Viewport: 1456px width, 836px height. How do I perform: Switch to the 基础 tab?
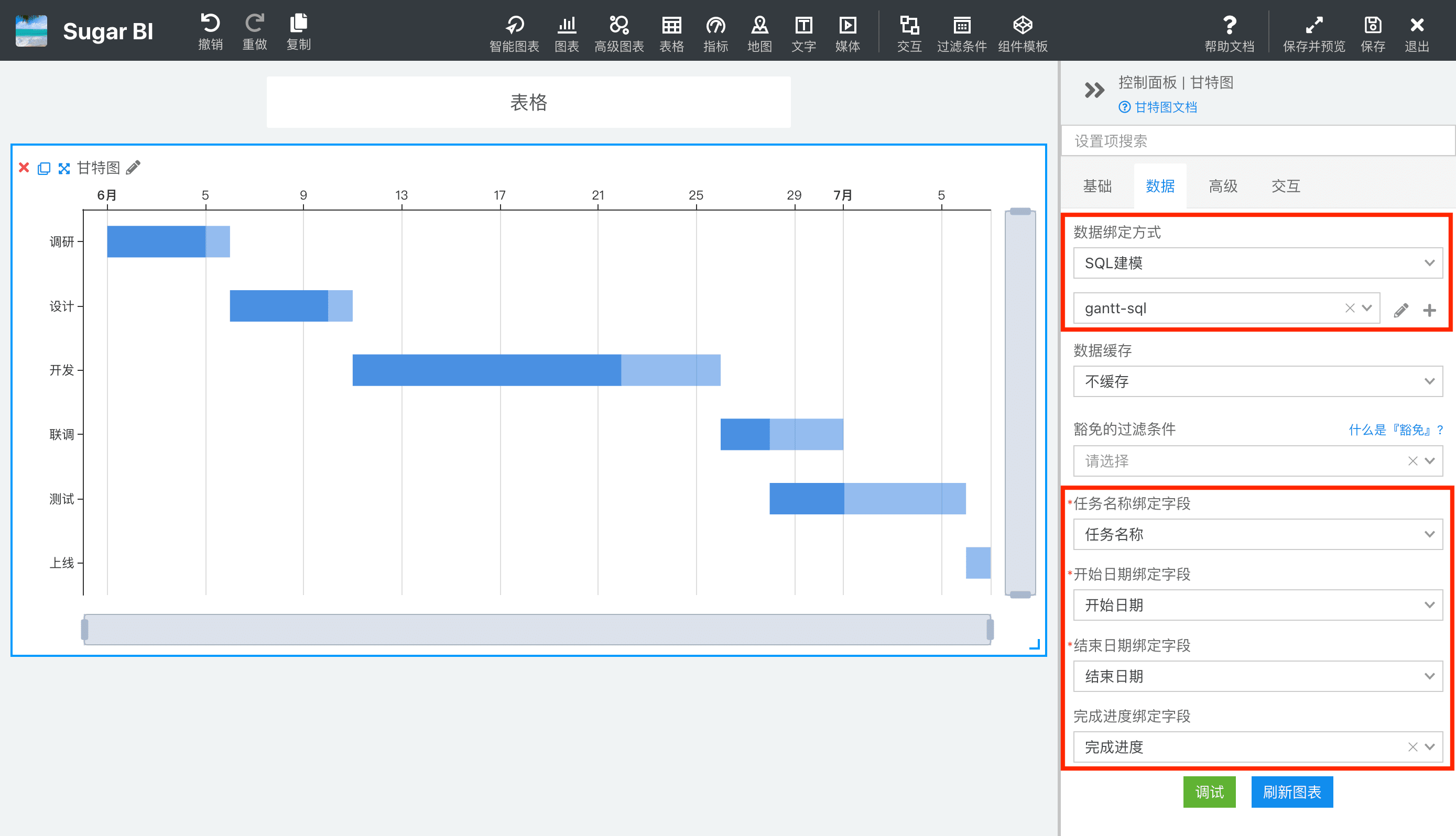click(1097, 185)
